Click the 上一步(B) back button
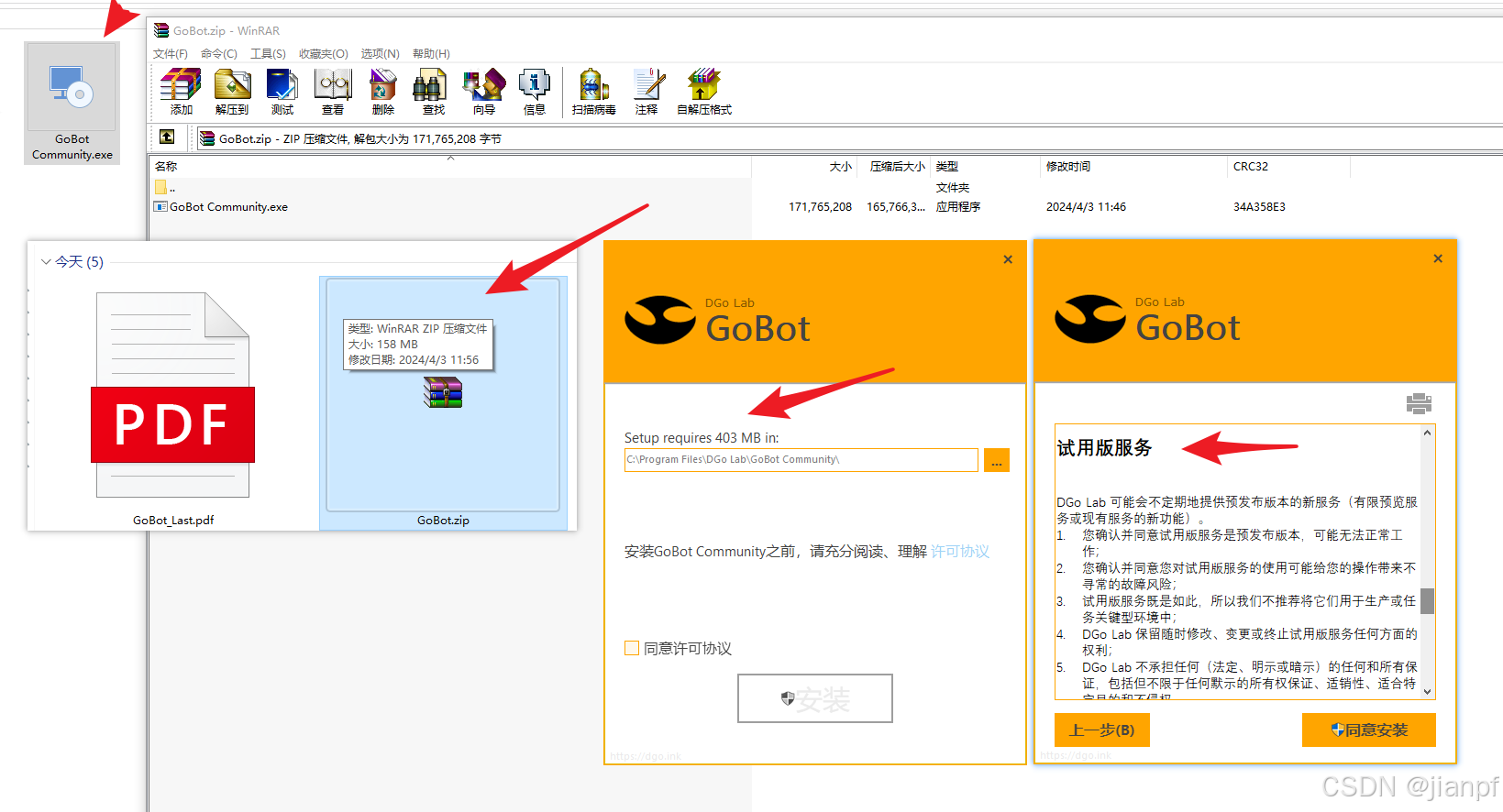The height and width of the screenshot is (812, 1503). pyautogui.click(x=1101, y=730)
